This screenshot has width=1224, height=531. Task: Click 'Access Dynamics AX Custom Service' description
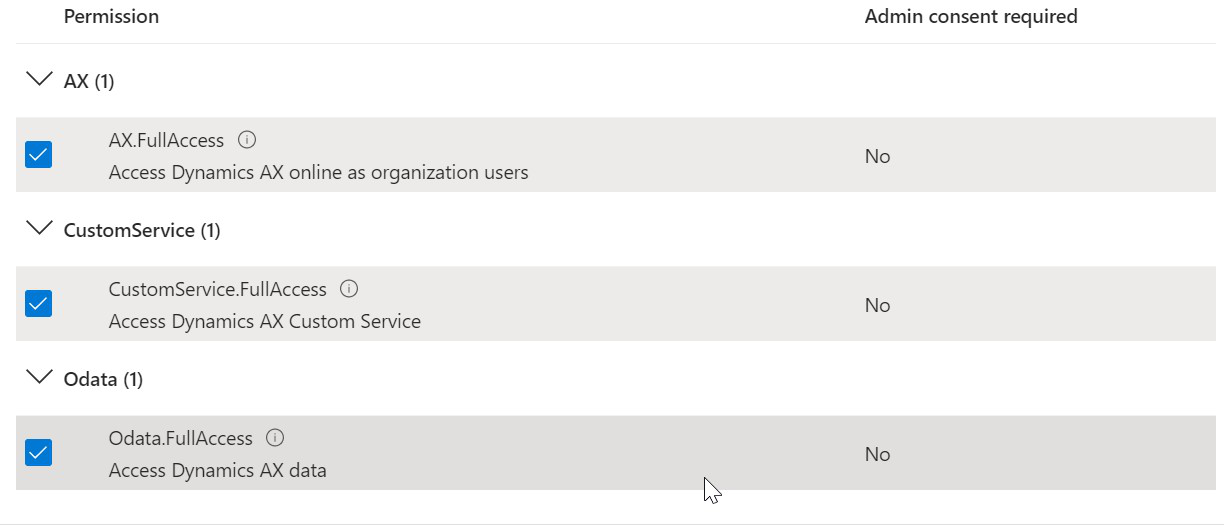[x=265, y=321]
